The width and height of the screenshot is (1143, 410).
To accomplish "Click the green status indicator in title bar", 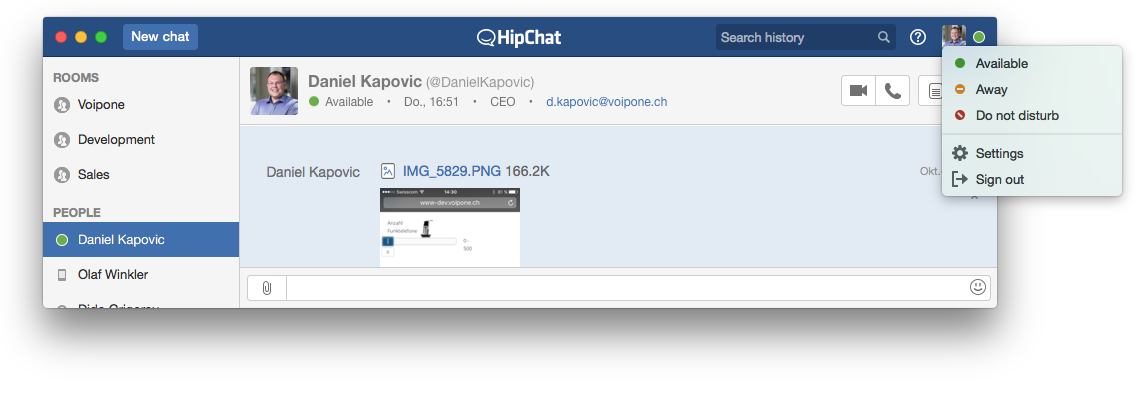I will coord(979,37).
